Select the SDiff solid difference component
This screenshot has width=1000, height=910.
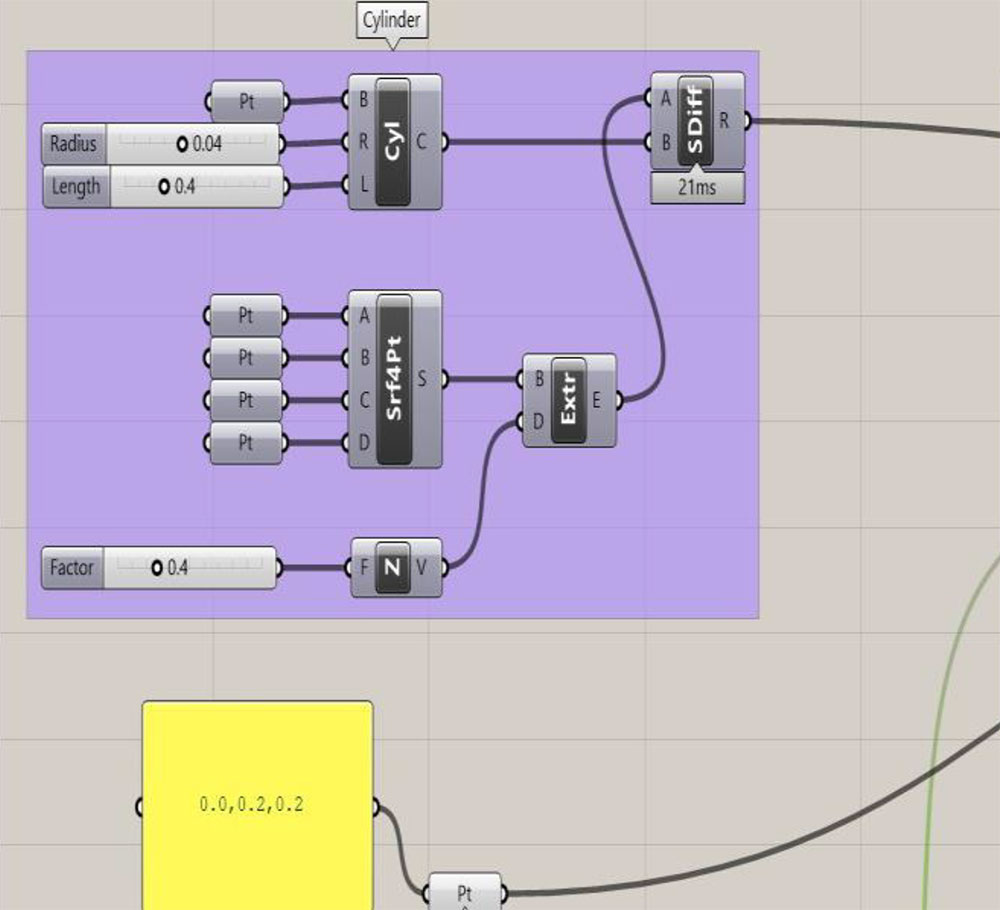coord(695,121)
